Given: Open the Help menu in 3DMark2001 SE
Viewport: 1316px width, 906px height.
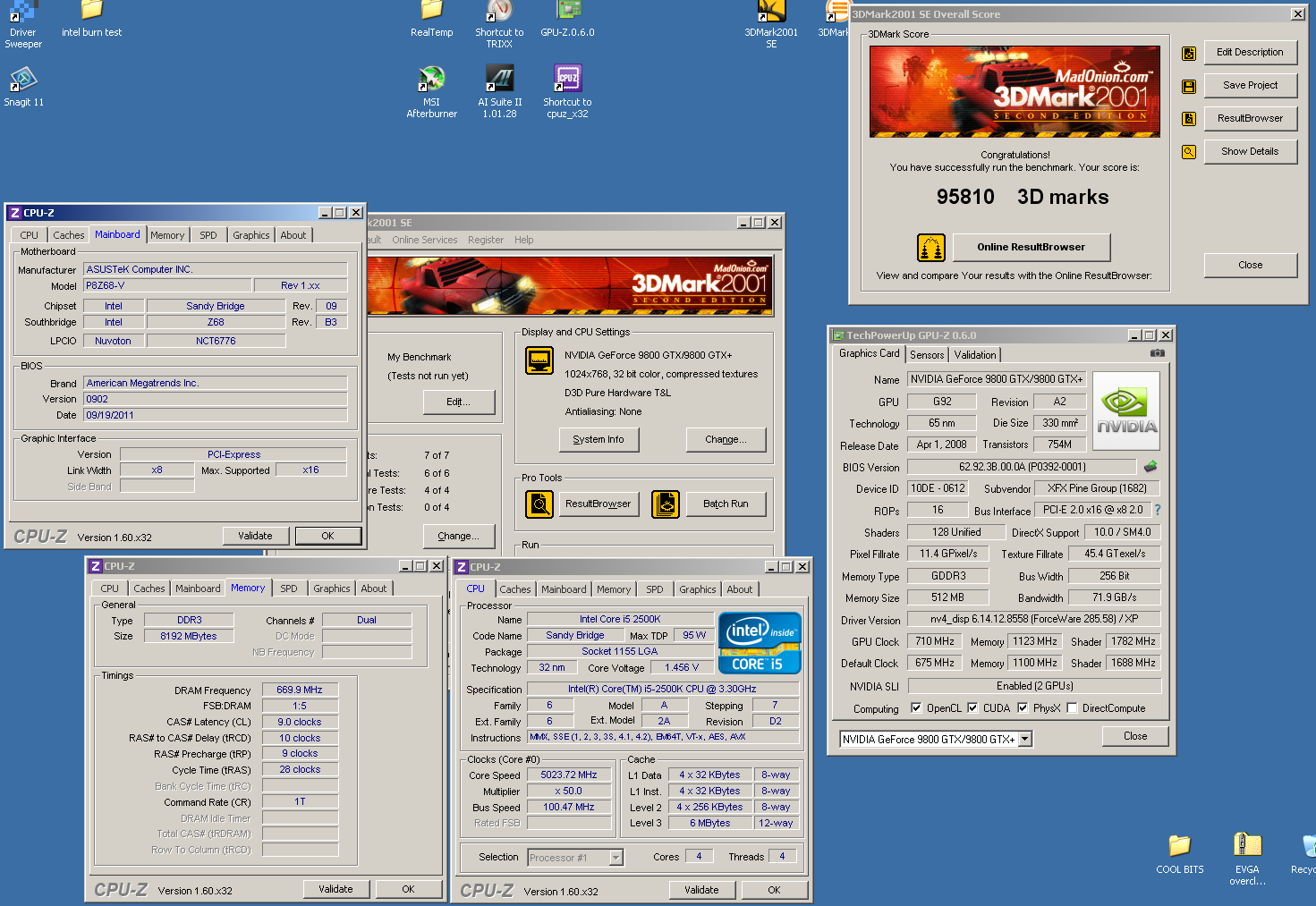Looking at the screenshot, I should tap(524, 240).
